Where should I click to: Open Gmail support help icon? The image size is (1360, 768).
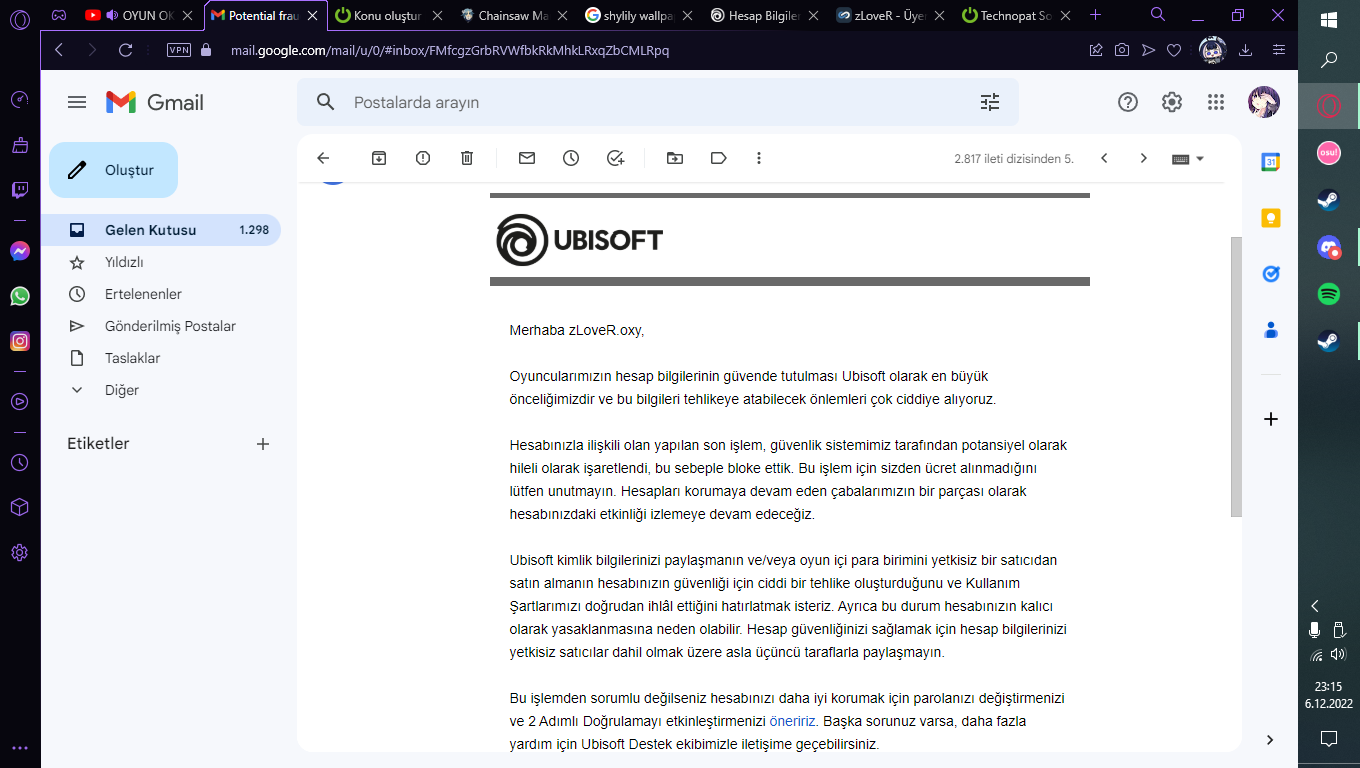pyautogui.click(x=1128, y=102)
